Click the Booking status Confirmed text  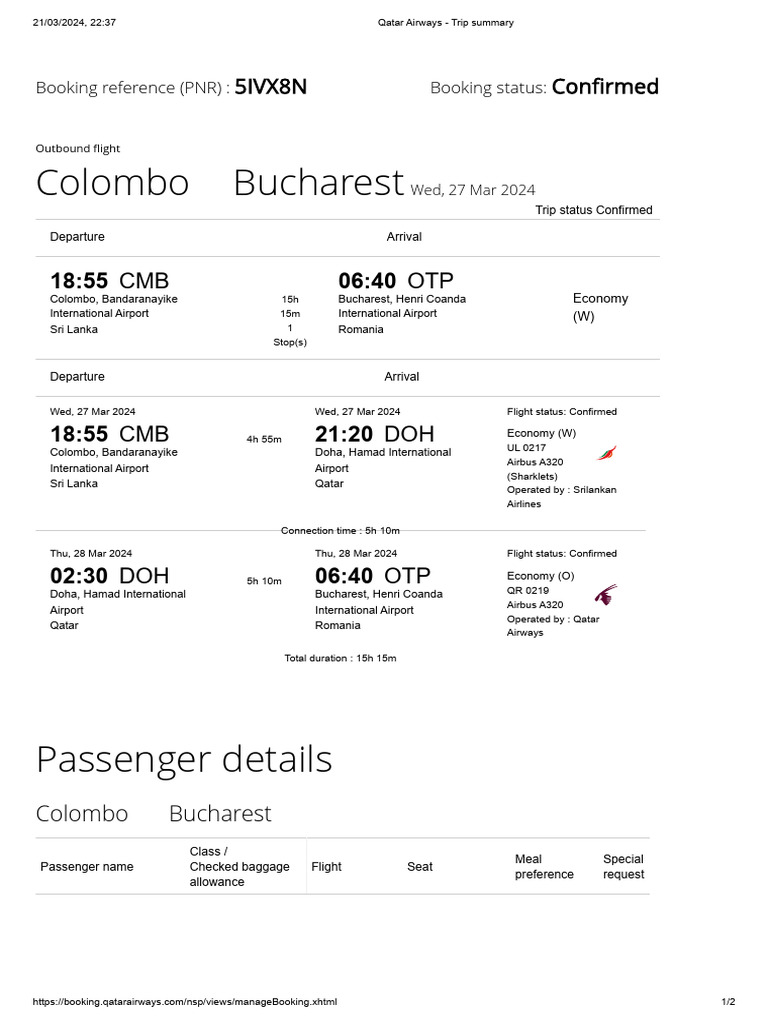(x=604, y=87)
